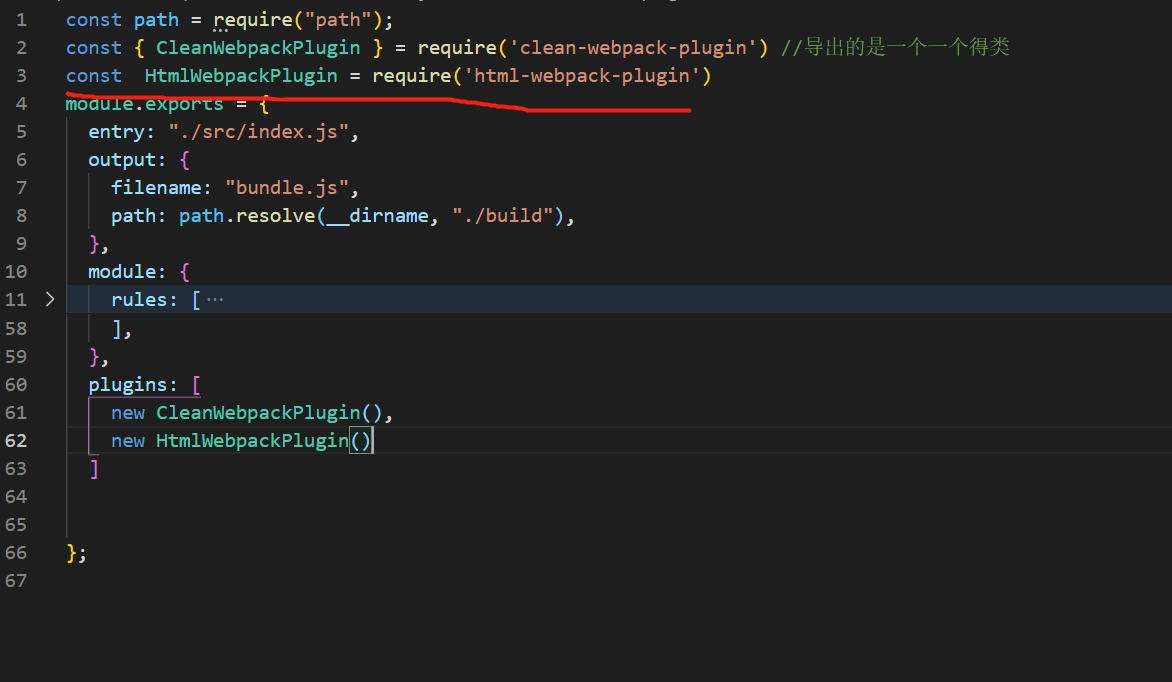Image resolution: width=1172 pixels, height=682 pixels.
Task: Click the rules property key on line 11
Action: pos(140,300)
